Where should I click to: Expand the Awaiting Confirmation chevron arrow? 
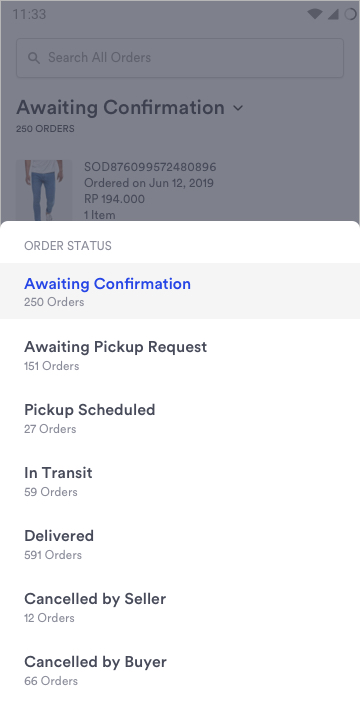(238, 108)
